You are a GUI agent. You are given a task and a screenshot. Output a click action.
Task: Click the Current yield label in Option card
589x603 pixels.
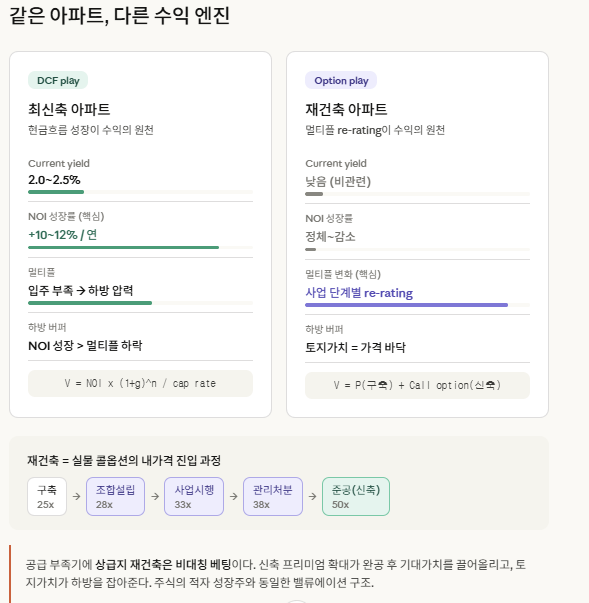336,163
